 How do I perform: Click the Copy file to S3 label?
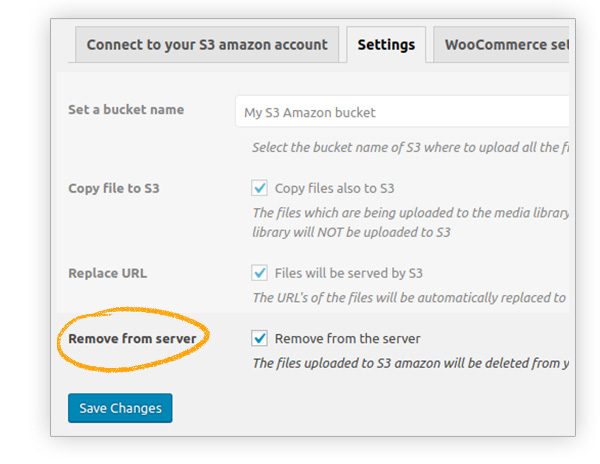click(x=114, y=188)
